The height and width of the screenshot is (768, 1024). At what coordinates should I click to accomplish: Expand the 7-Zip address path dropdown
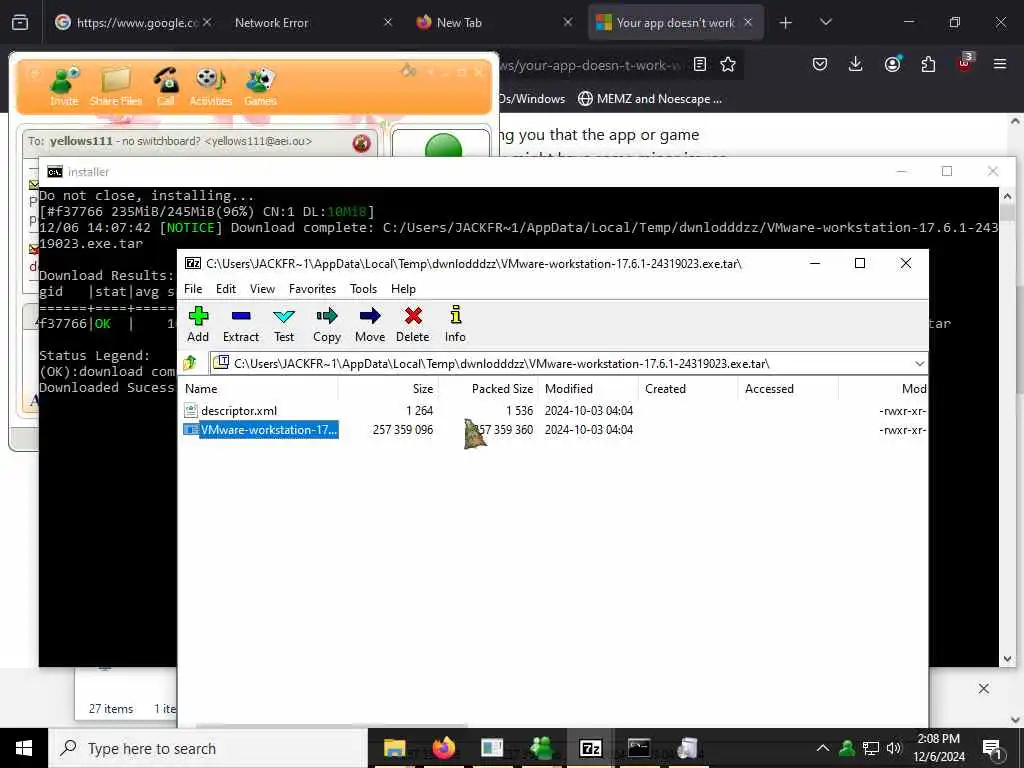pyautogui.click(x=920, y=363)
